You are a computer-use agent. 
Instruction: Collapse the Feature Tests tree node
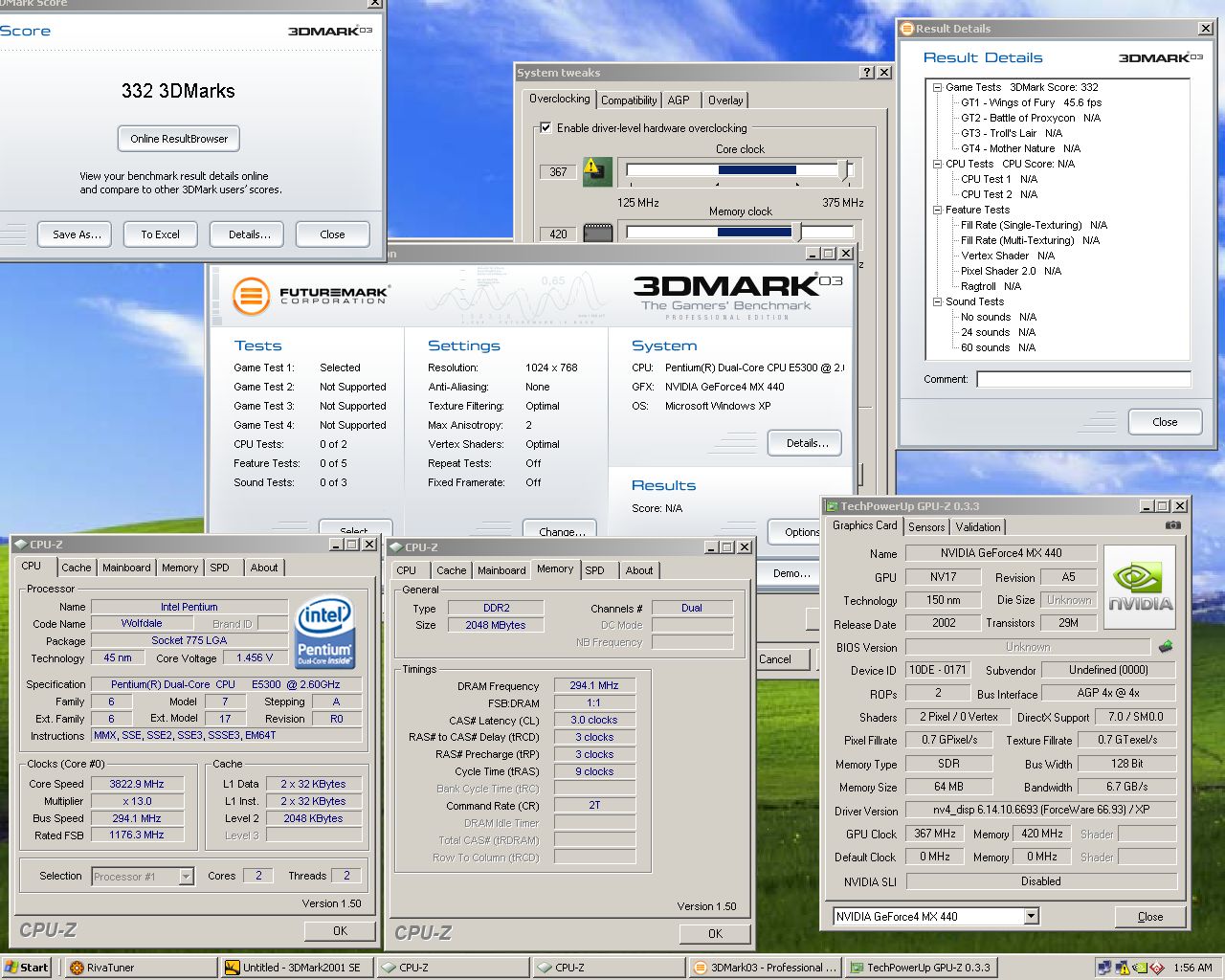pos(937,210)
